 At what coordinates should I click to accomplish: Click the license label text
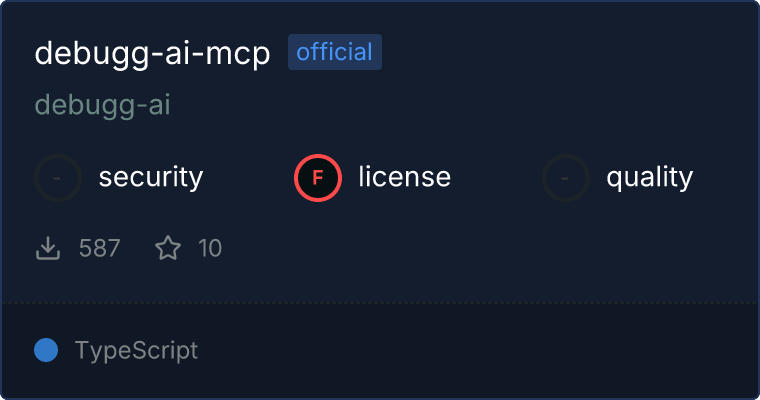coord(405,176)
